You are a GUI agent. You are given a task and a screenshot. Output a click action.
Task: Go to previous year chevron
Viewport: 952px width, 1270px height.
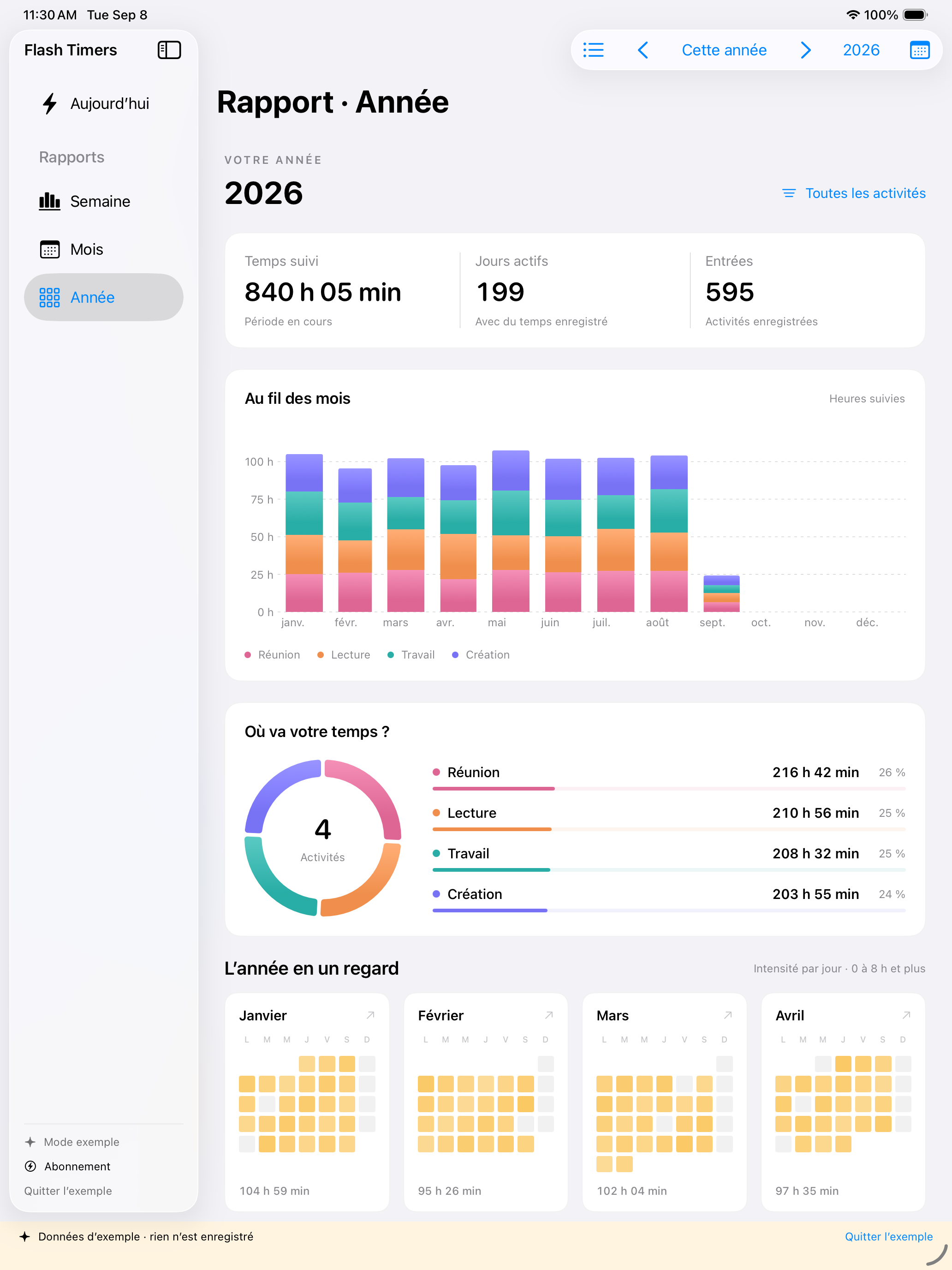(643, 50)
